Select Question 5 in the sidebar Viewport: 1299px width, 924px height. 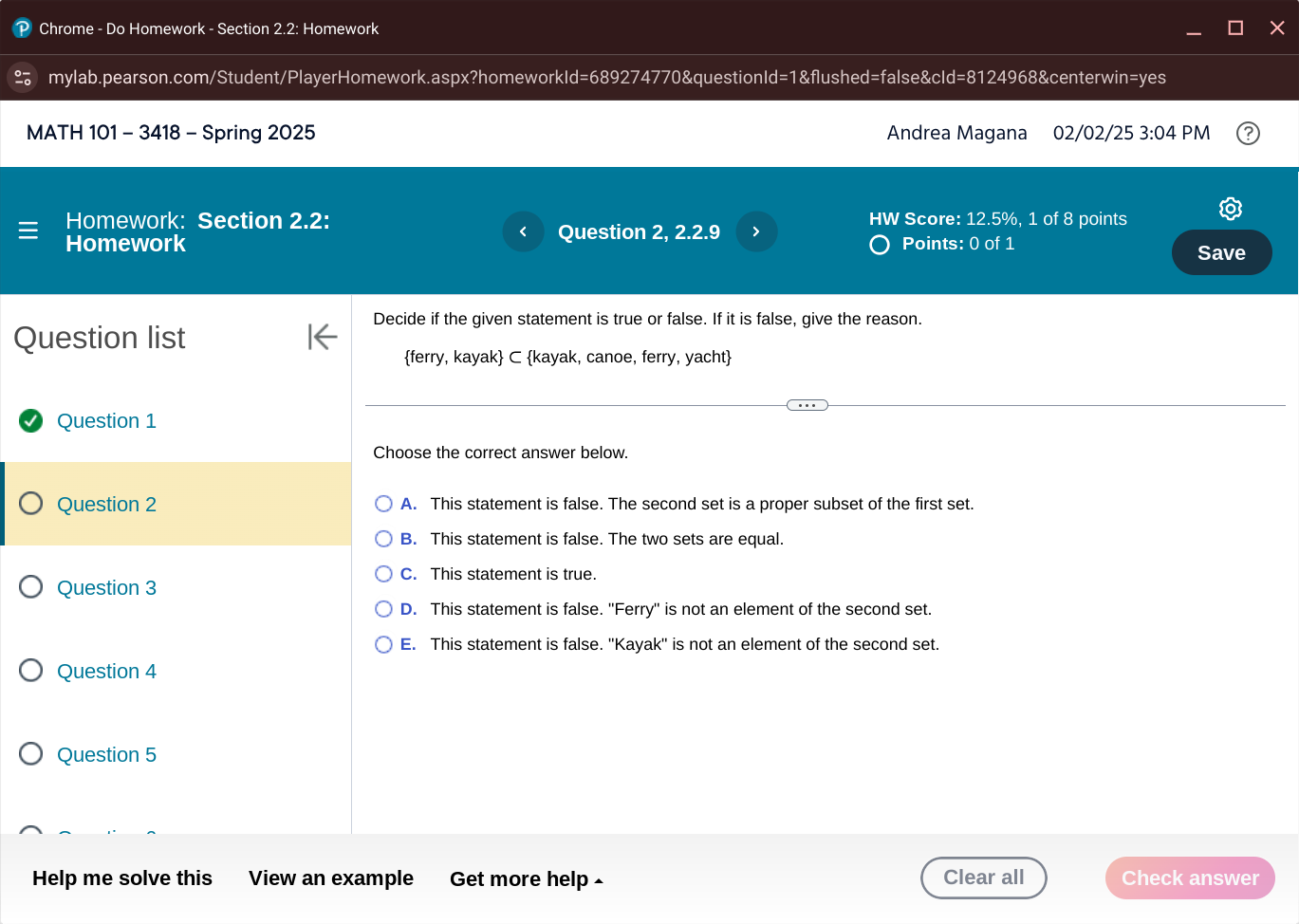[x=106, y=754]
